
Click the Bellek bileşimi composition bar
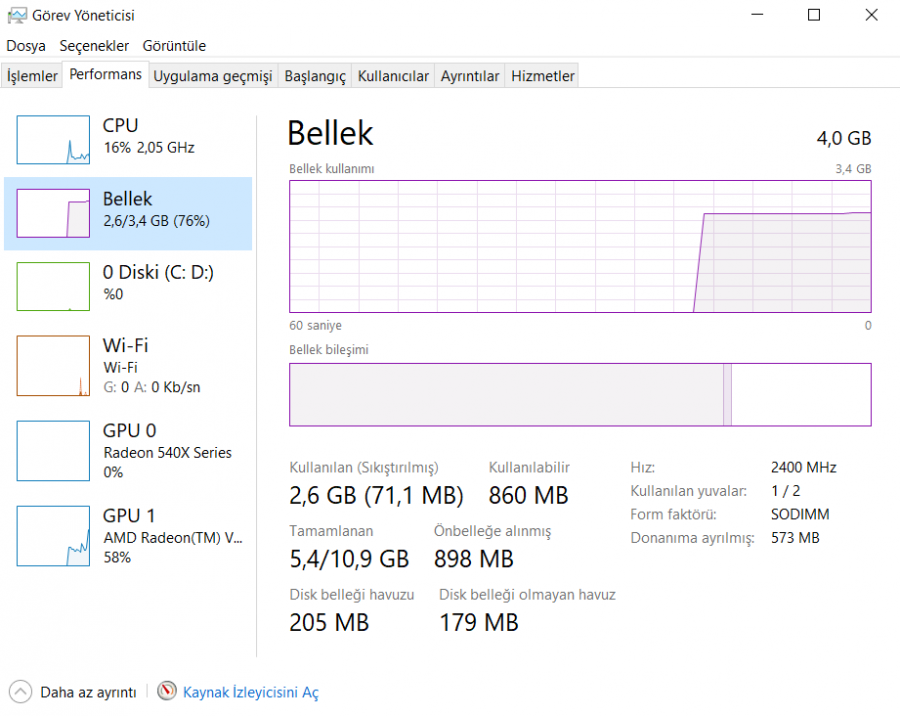coord(580,395)
